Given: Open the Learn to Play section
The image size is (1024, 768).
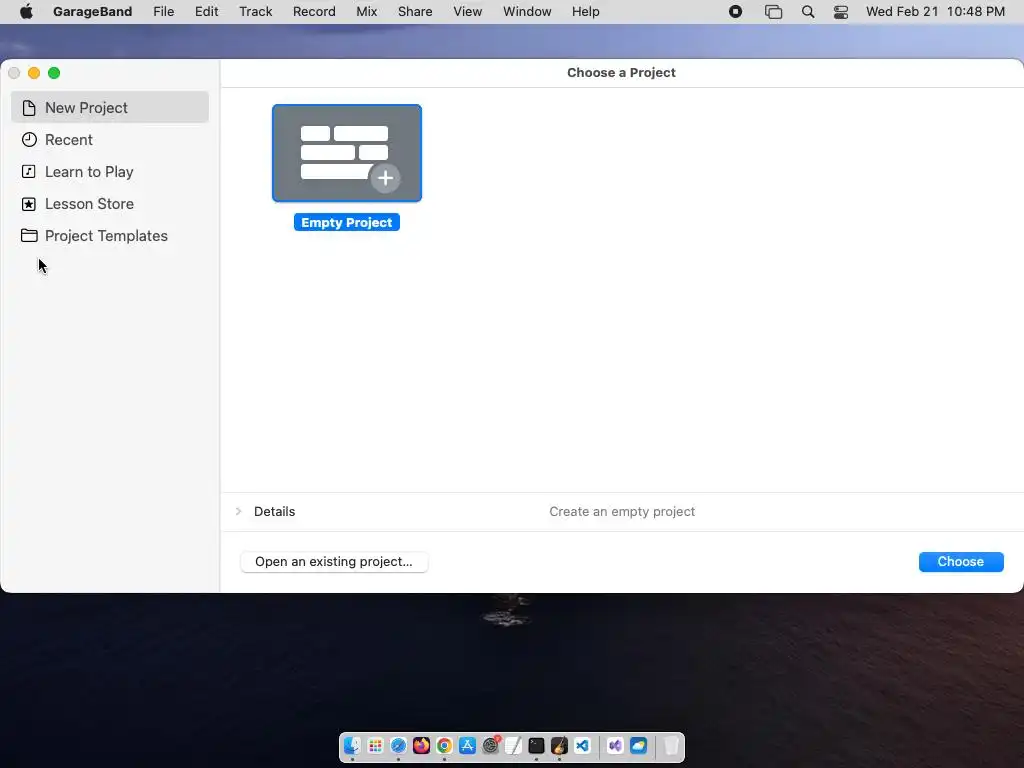Looking at the screenshot, I should (110, 172).
